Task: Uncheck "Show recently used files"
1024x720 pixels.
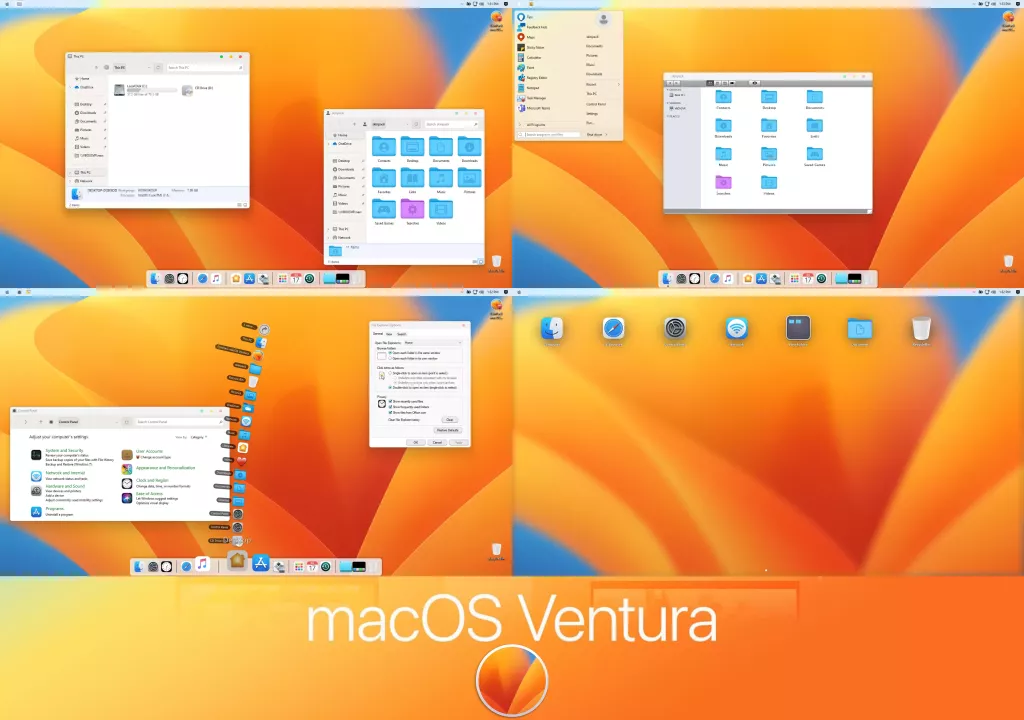Action: coord(390,402)
